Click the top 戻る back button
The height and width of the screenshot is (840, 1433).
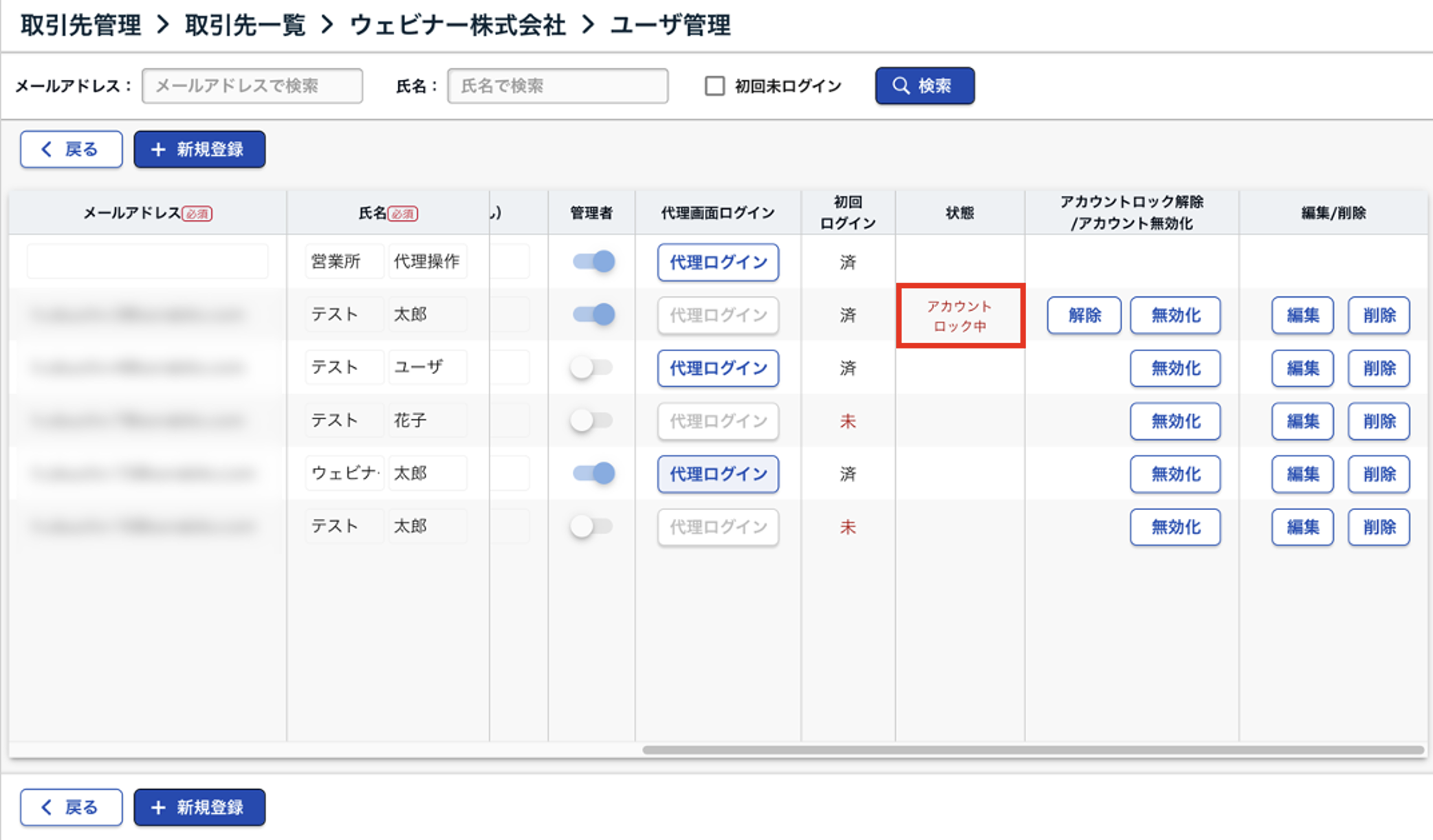point(72,149)
